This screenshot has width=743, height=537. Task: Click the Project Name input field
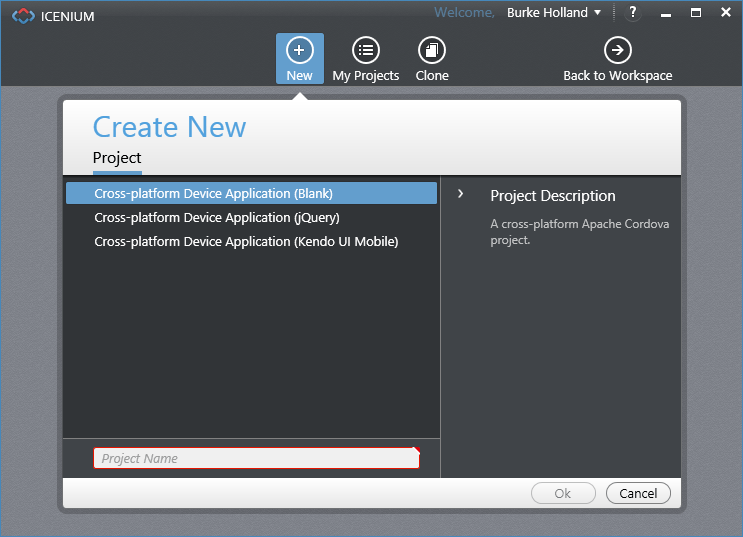tap(256, 458)
